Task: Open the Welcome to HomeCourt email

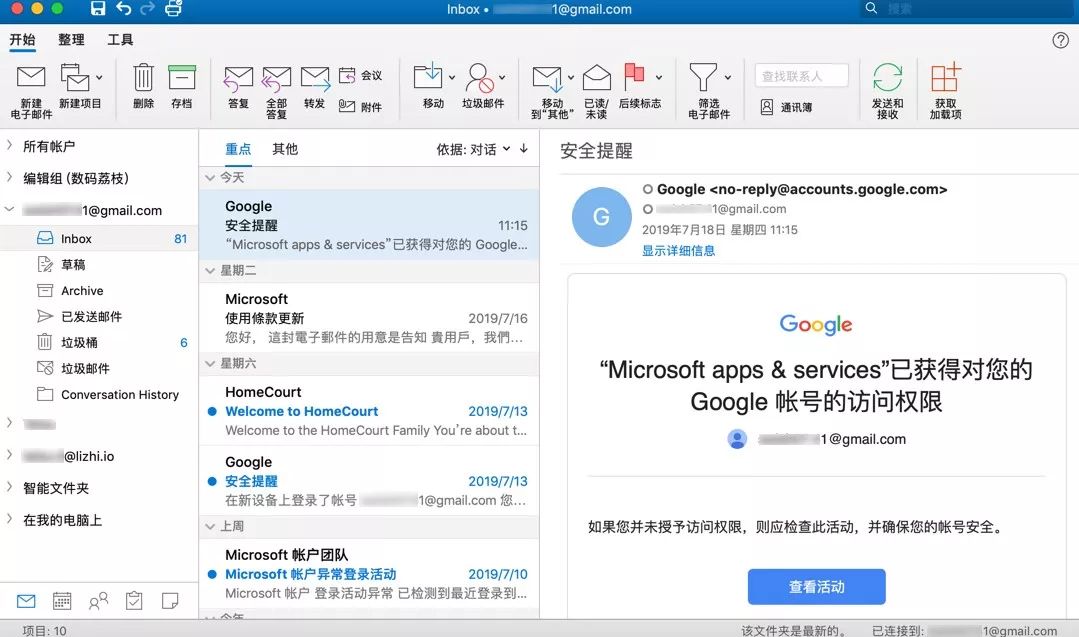Action: click(x=369, y=411)
